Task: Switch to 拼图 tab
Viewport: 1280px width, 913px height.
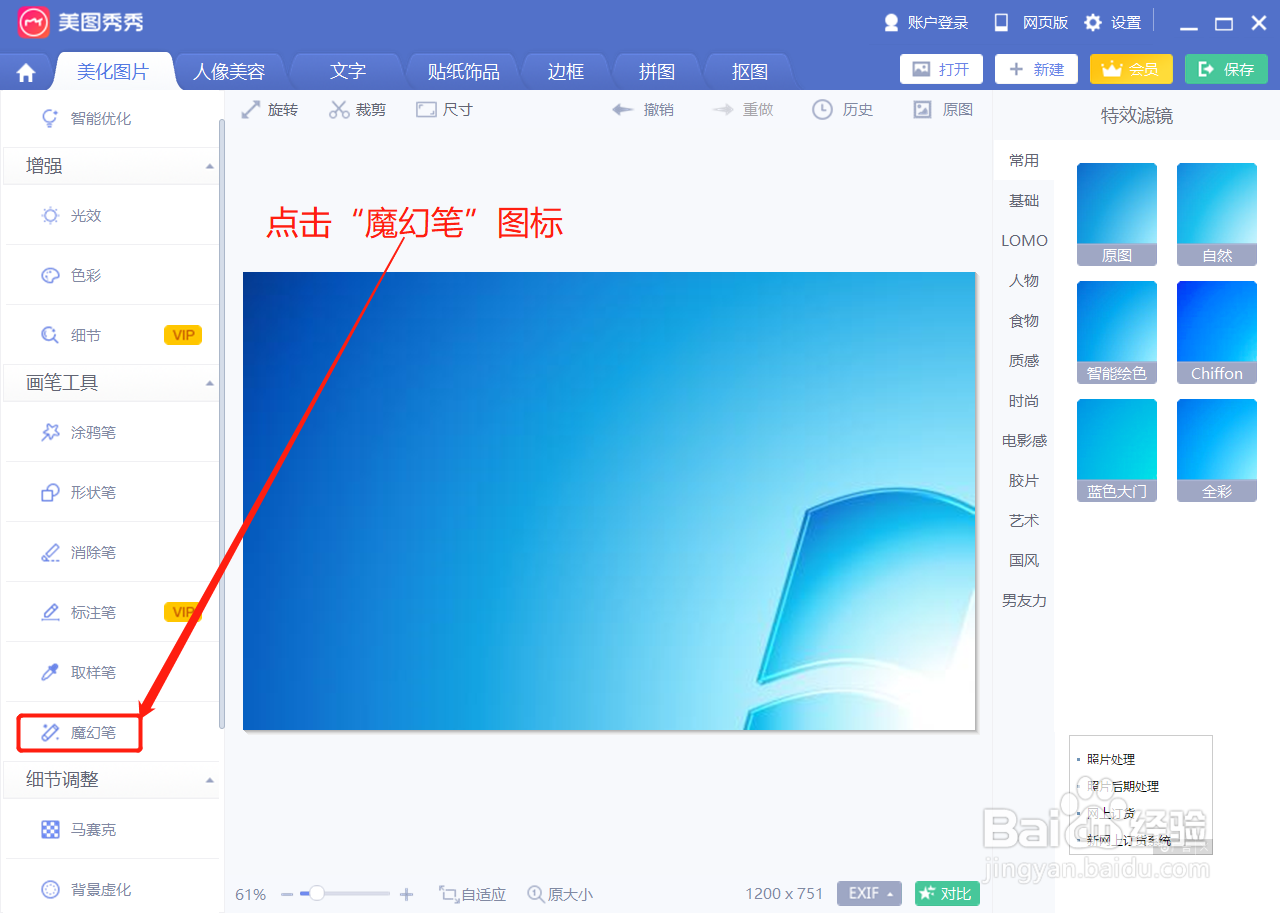Action: (657, 71)
